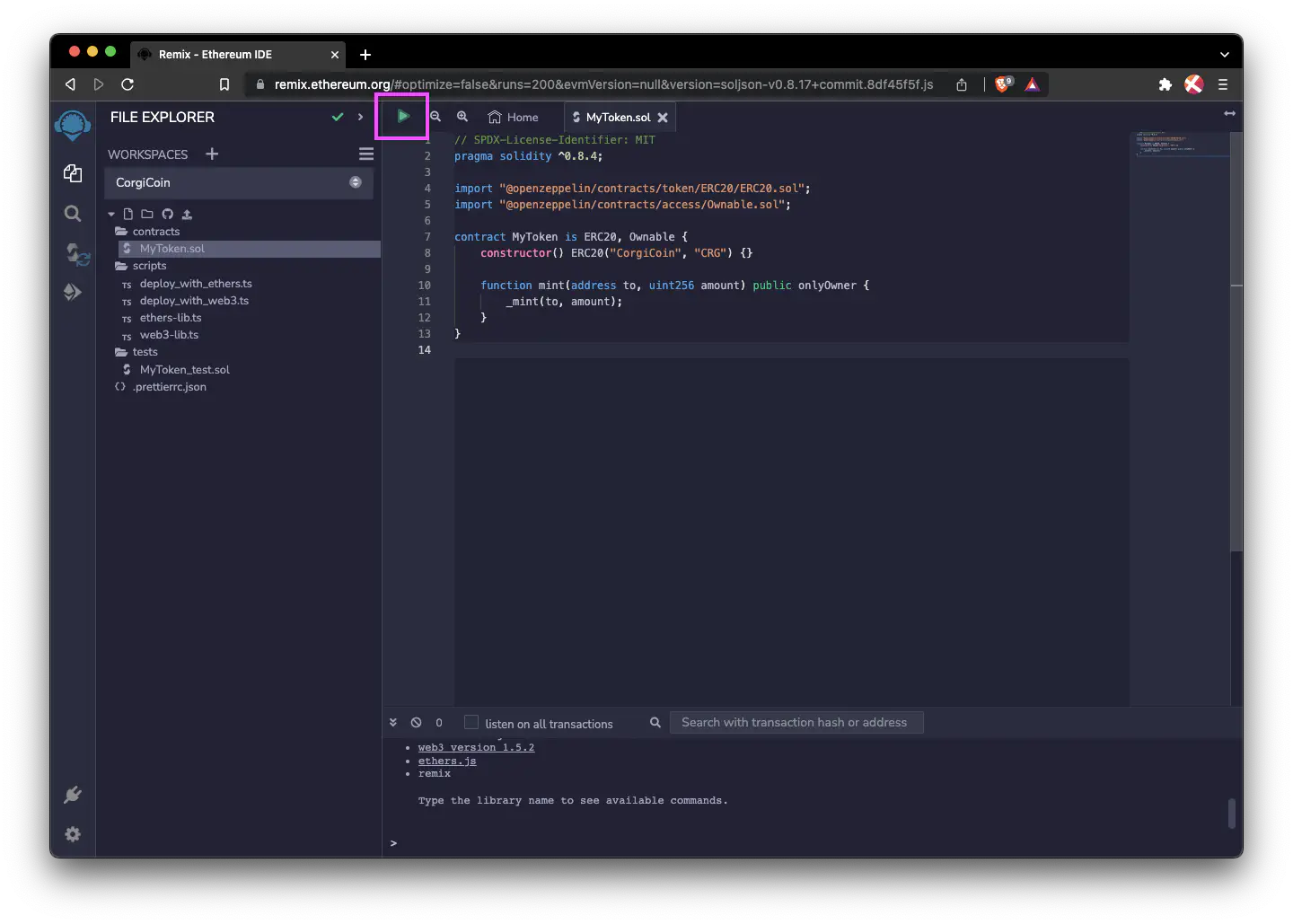Create new file icon in file explorer

point(128,214)
